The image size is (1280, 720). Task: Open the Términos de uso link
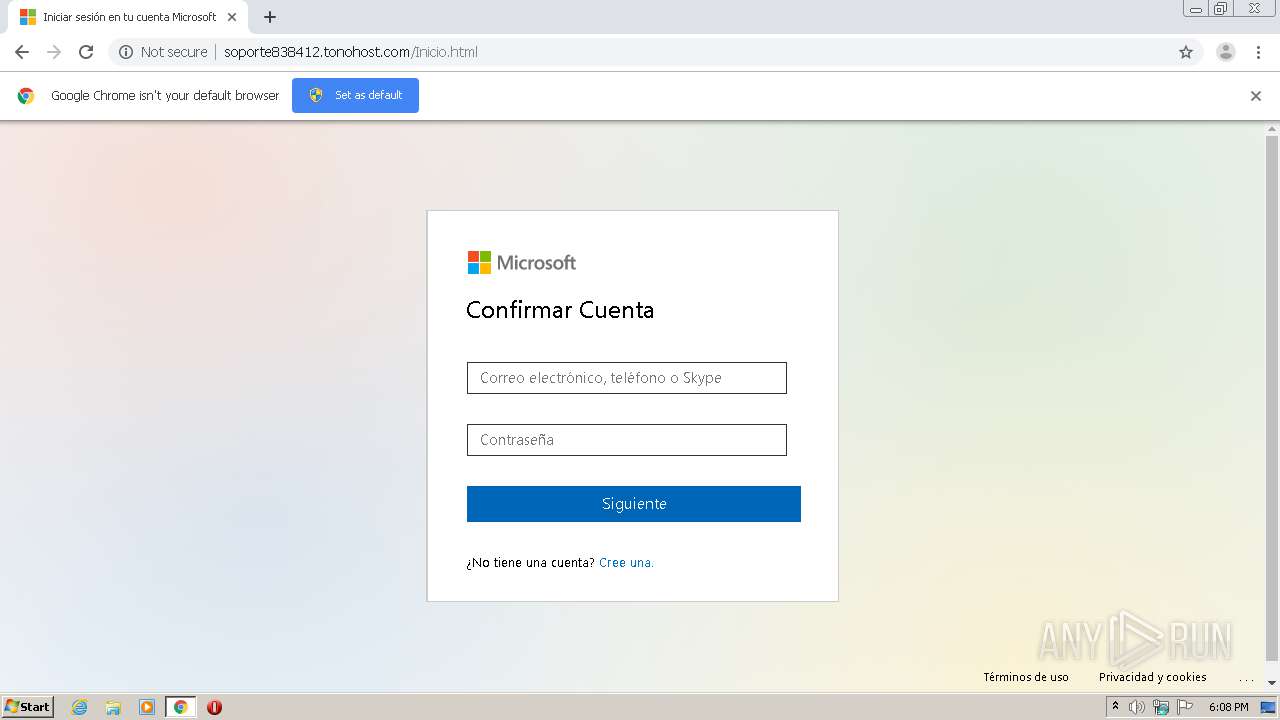pyautogui.click(x=1026, y=677)
